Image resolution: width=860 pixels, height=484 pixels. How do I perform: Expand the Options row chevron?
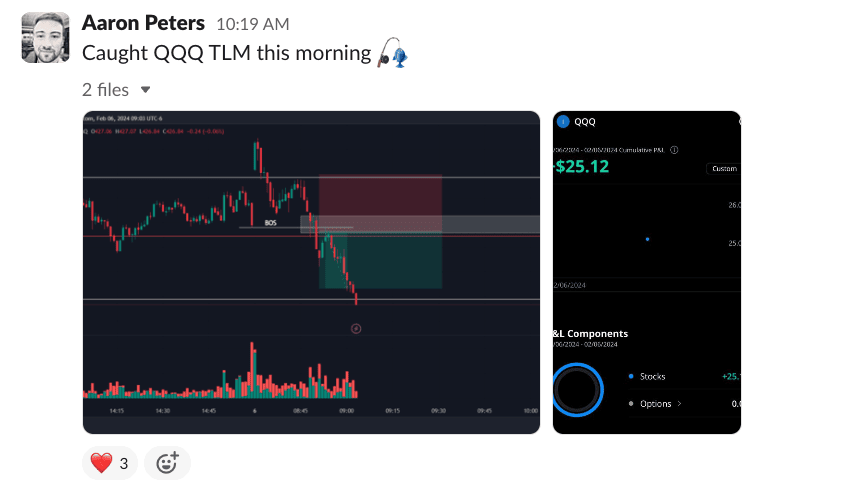680,404
